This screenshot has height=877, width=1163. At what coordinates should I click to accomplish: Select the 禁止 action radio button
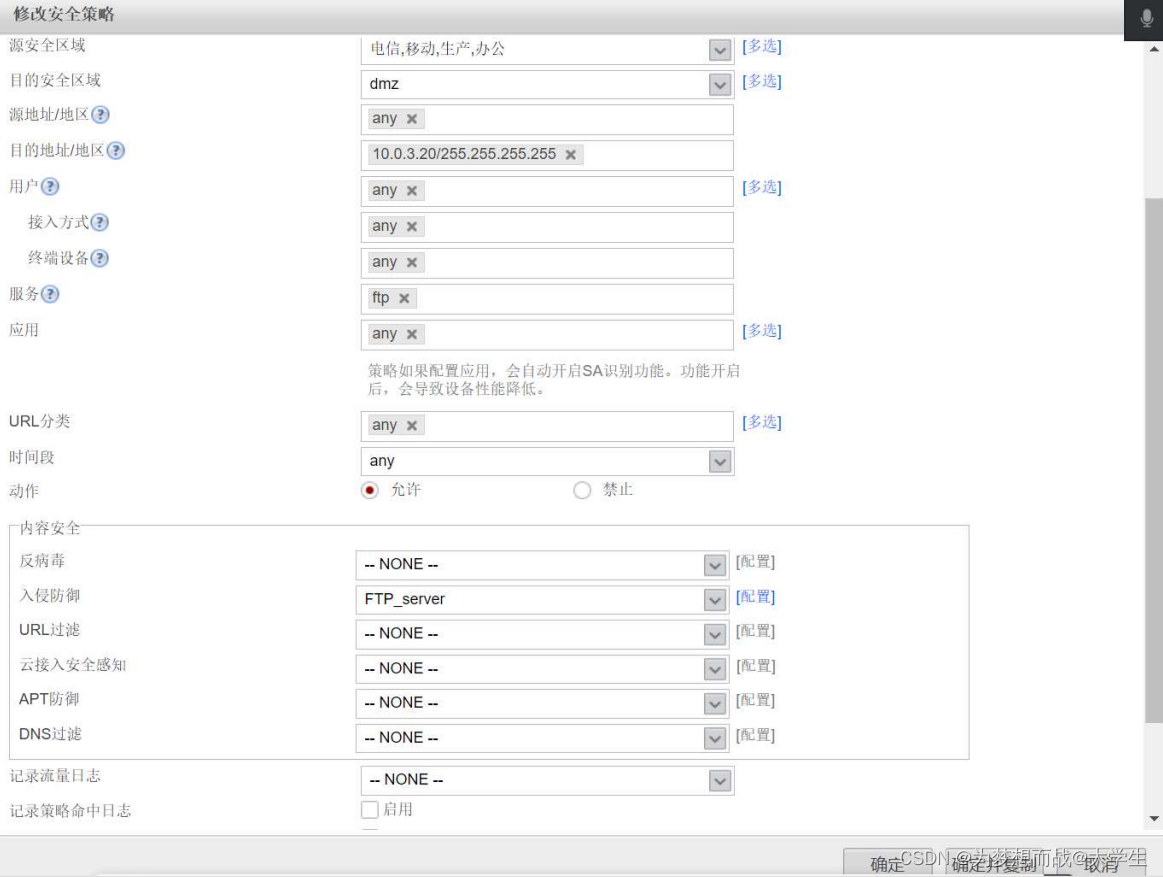click(x=583, y=490)
